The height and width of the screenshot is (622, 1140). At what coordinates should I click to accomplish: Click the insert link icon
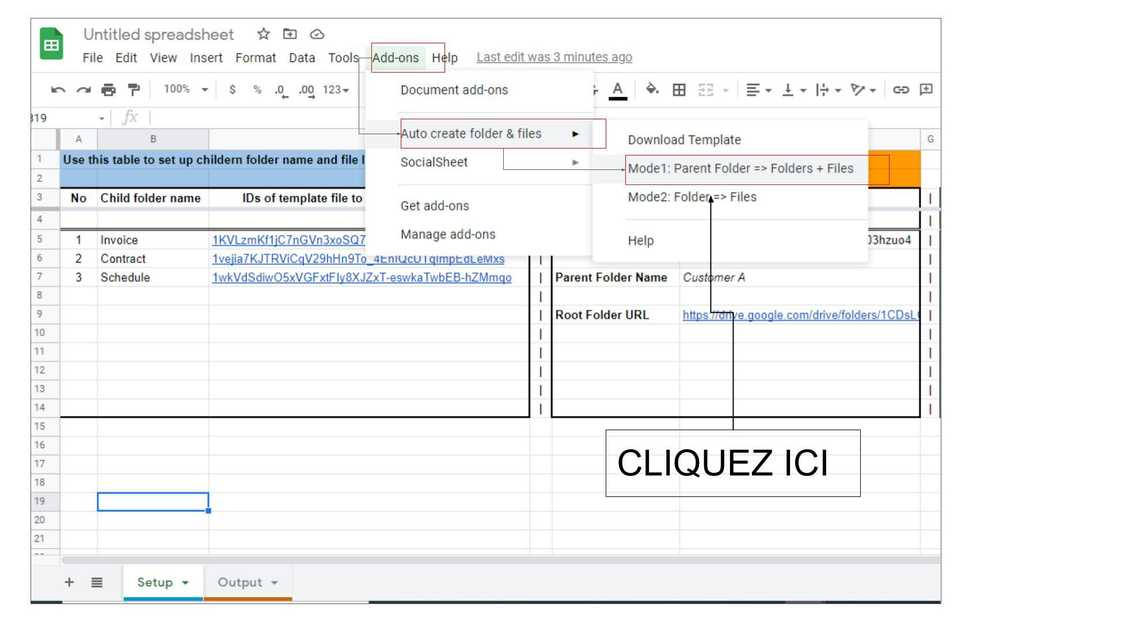click(901, 90)
